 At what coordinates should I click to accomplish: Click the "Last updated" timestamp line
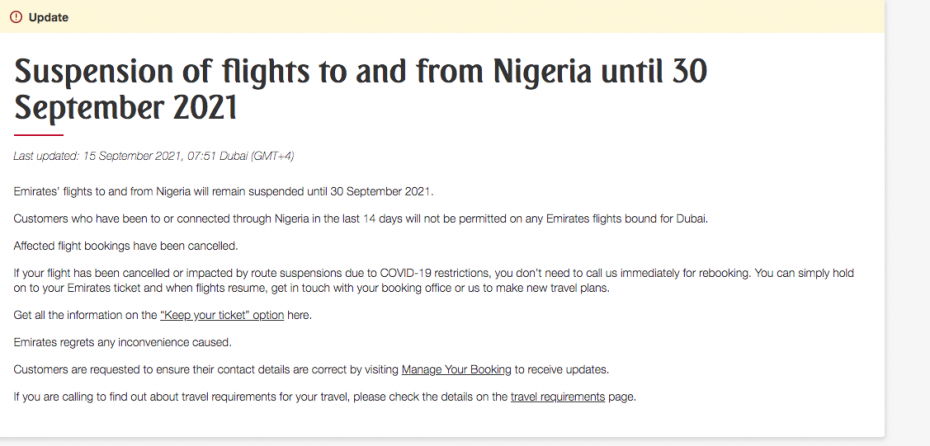[x=153, y=156]
